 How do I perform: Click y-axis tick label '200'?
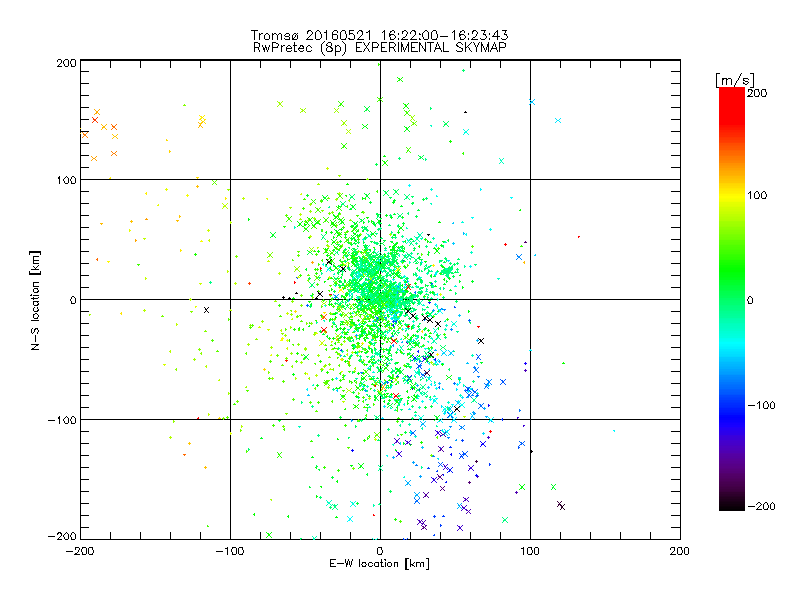coord(66,63)
